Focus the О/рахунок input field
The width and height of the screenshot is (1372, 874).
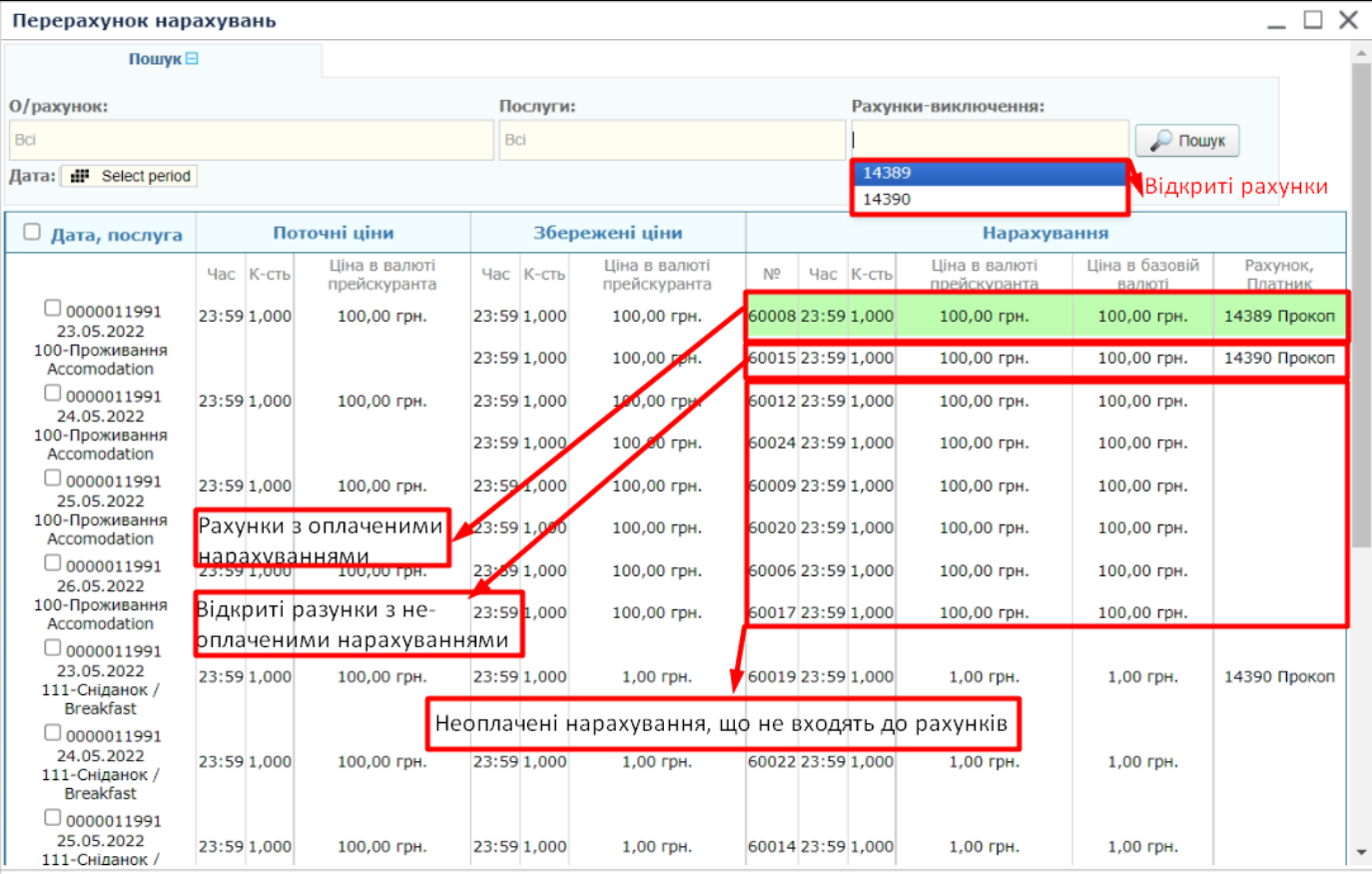point(252,140)
